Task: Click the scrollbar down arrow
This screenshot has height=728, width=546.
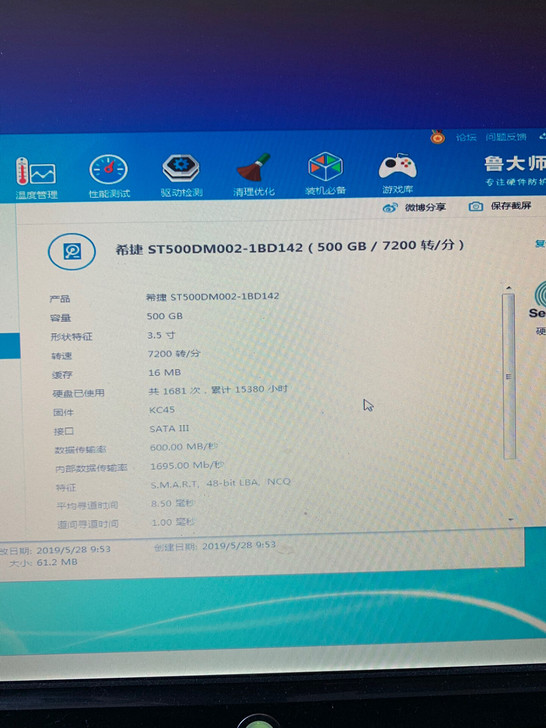Action: (x=511, y=520)
